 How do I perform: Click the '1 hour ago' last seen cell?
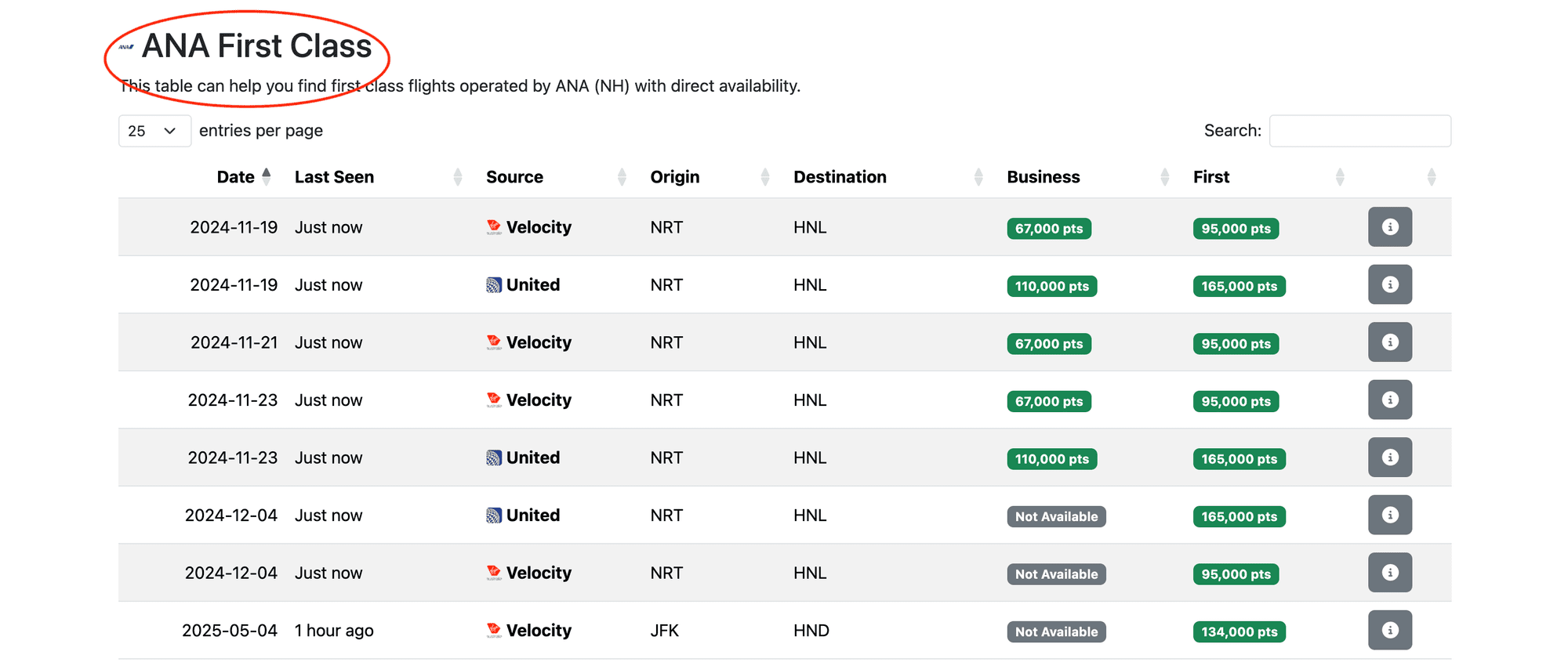(x=334, y=630)
